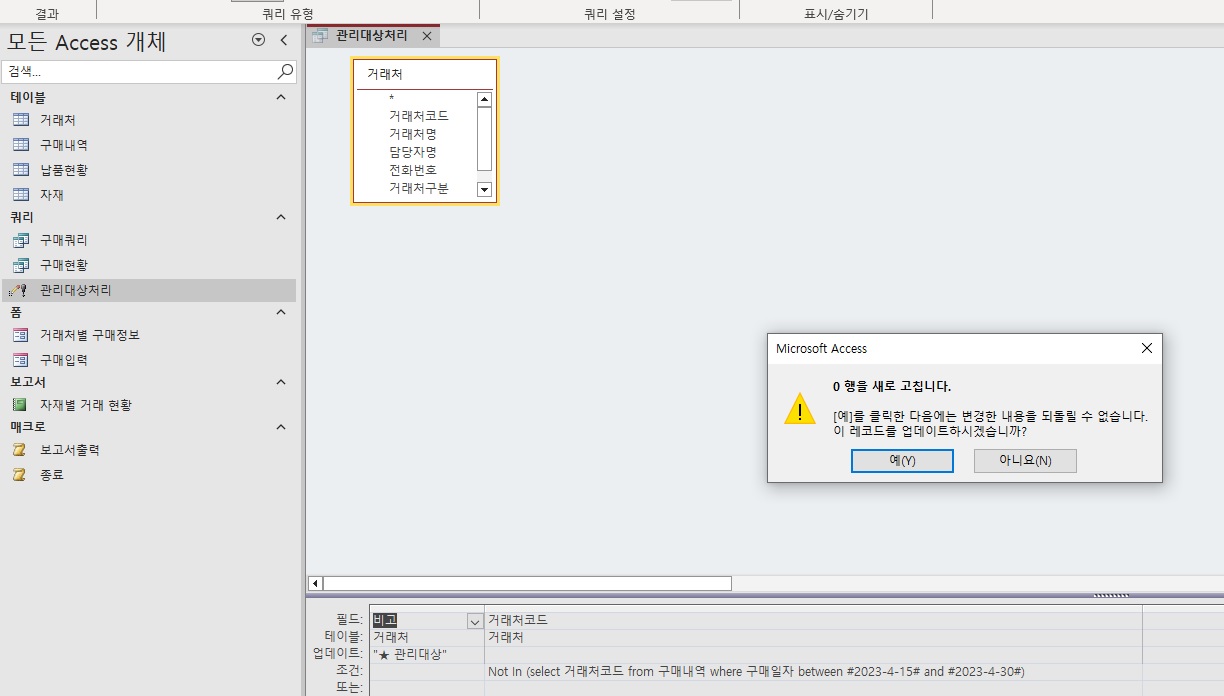Collapse the 매크로 group
This screenshot has height=696, width=1224.
coord(281,427)
